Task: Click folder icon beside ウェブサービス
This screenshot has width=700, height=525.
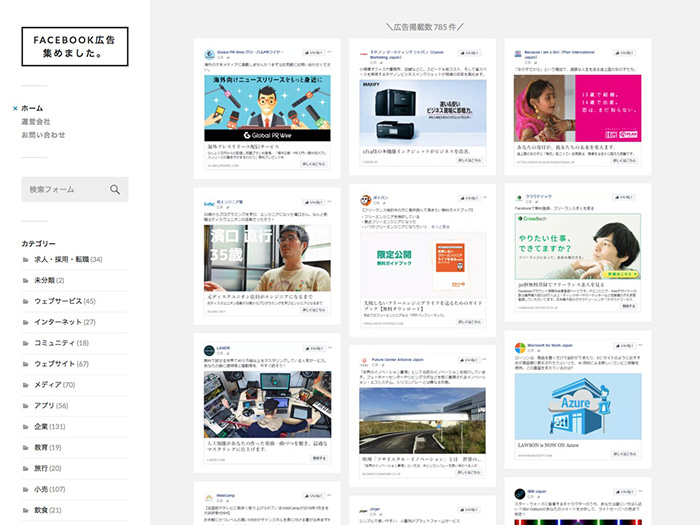Action: (25, 301)
